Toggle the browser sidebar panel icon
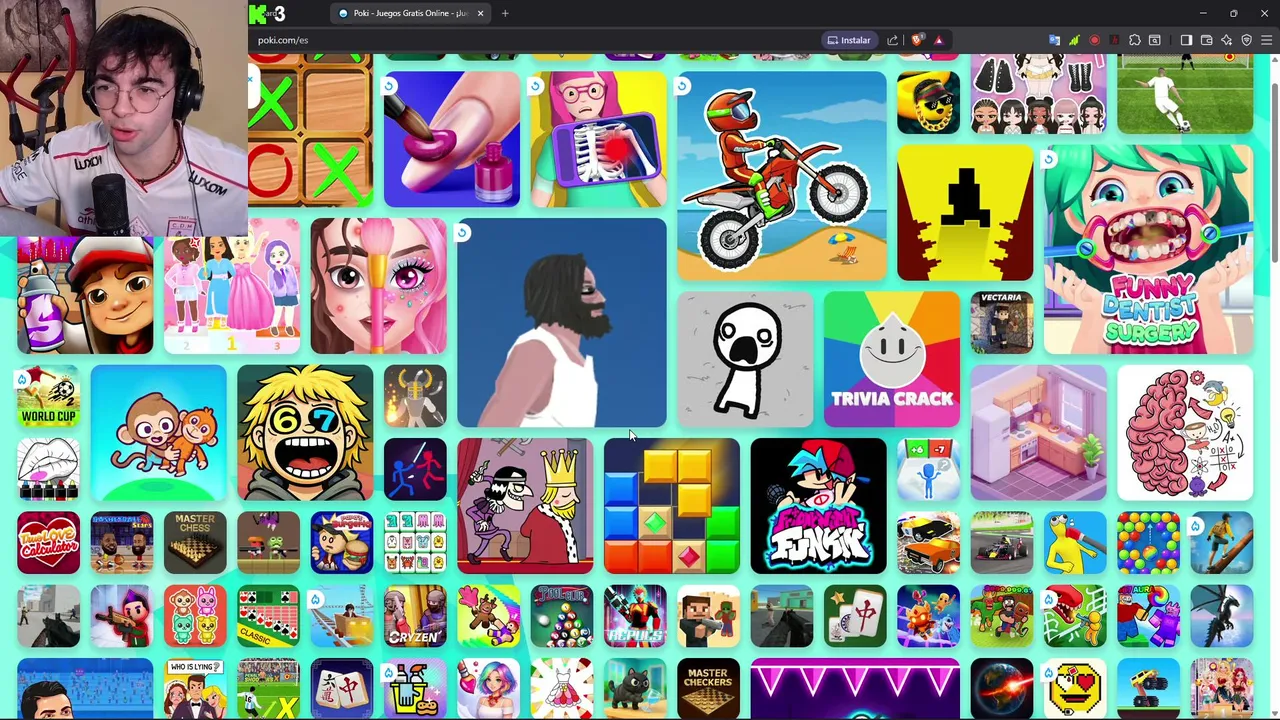Viewport: 1280px width, 720px height. coord(1186,40)
